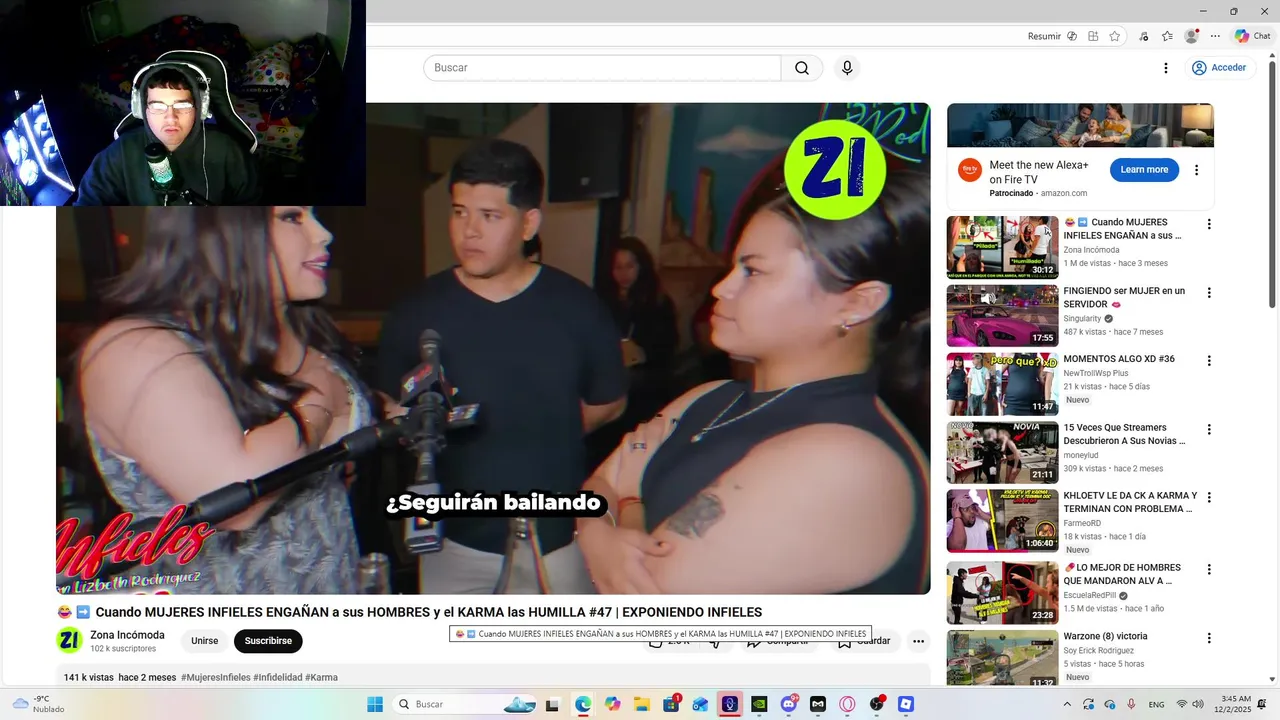This screenshot has width=1280, height=720.
Task: Open Opera GX from taskbar
Action: pos(847,704)
